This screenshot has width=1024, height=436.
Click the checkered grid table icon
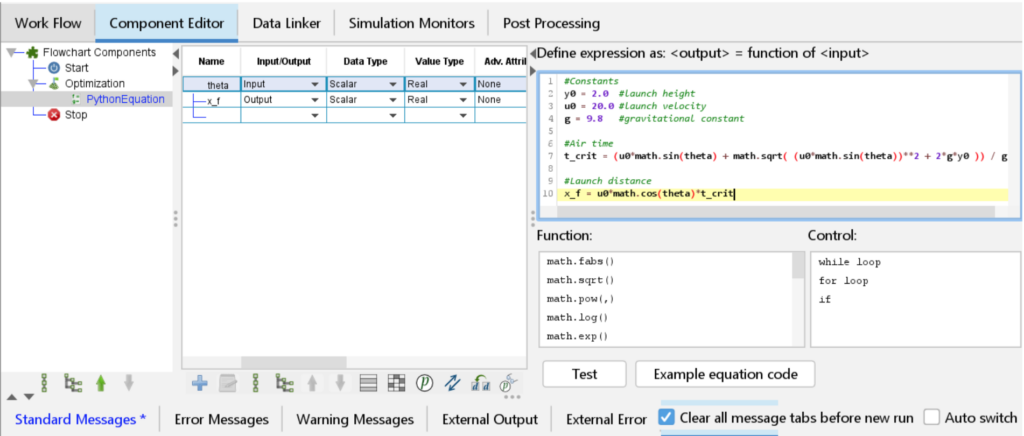coord(396,382)
